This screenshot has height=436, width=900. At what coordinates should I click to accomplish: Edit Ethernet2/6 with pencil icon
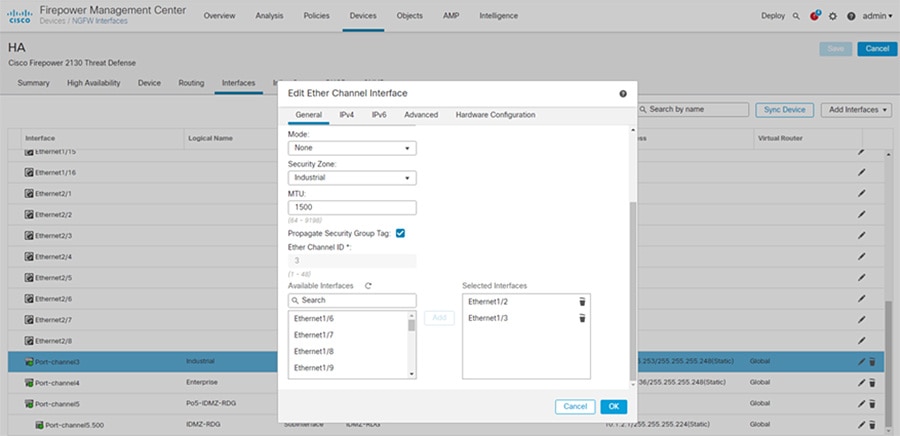[862, 298]
